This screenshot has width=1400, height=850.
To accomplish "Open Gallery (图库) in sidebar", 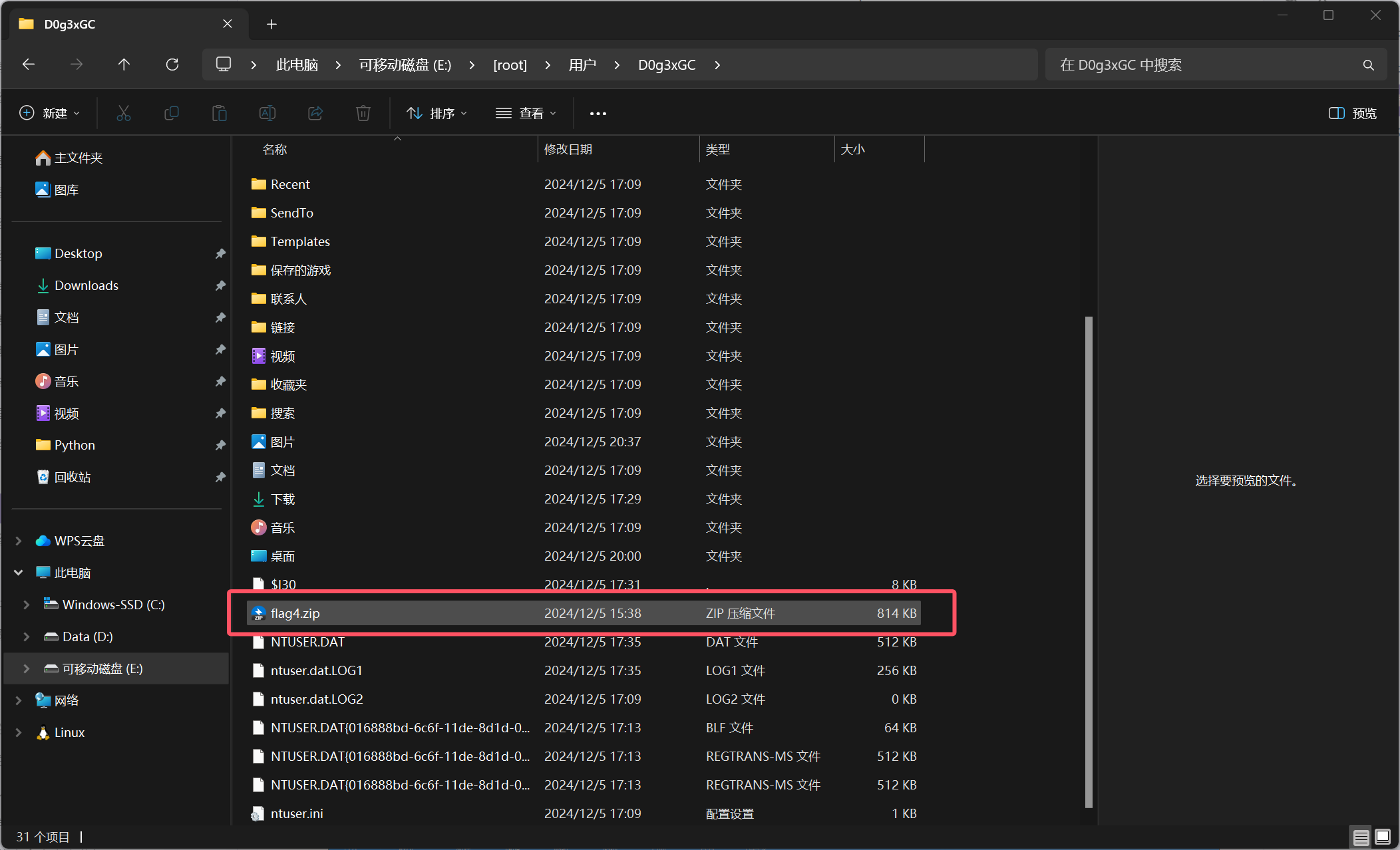I will tap(57, 190).
